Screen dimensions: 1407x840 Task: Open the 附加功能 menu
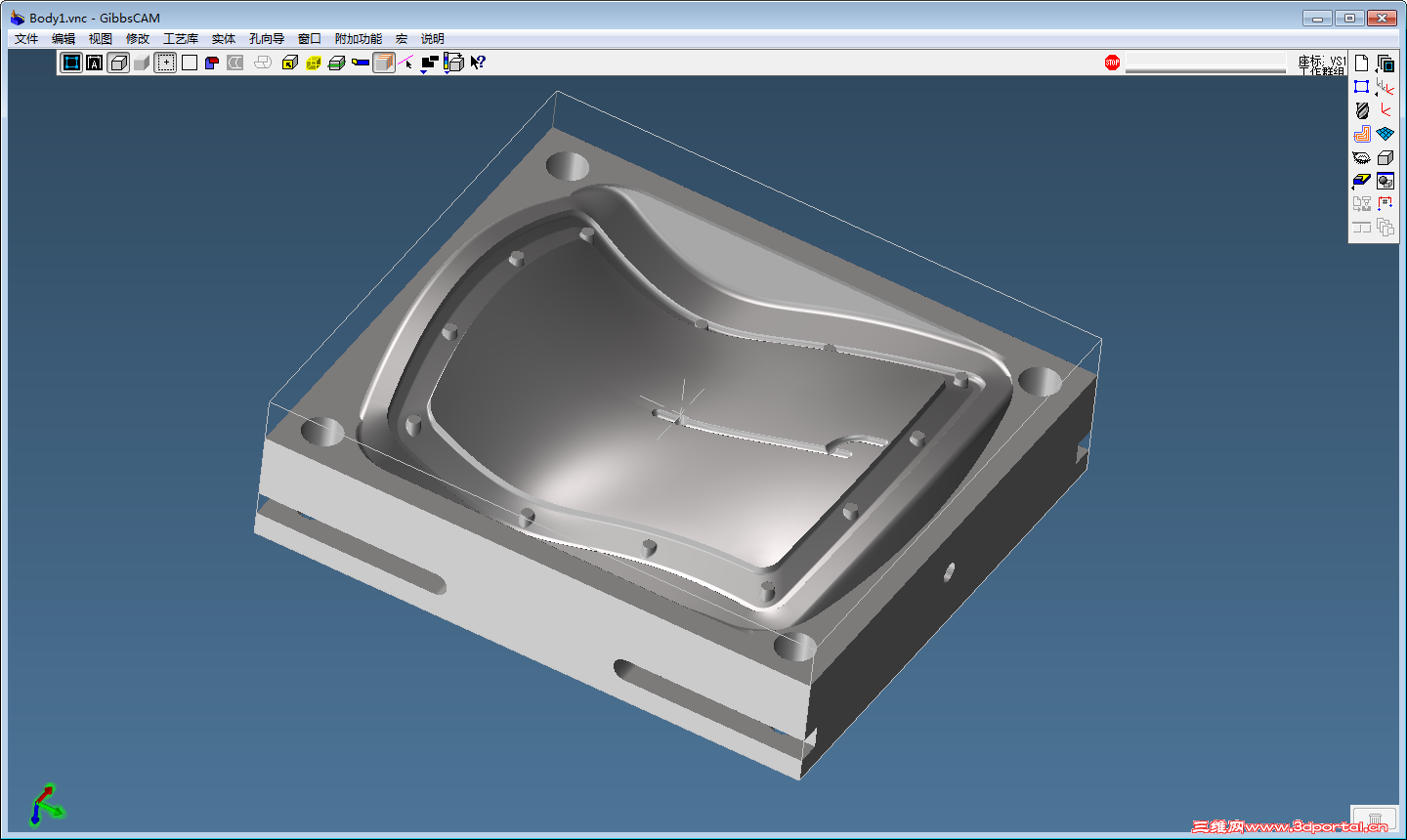pyautogui.click(x=359, y=39)
